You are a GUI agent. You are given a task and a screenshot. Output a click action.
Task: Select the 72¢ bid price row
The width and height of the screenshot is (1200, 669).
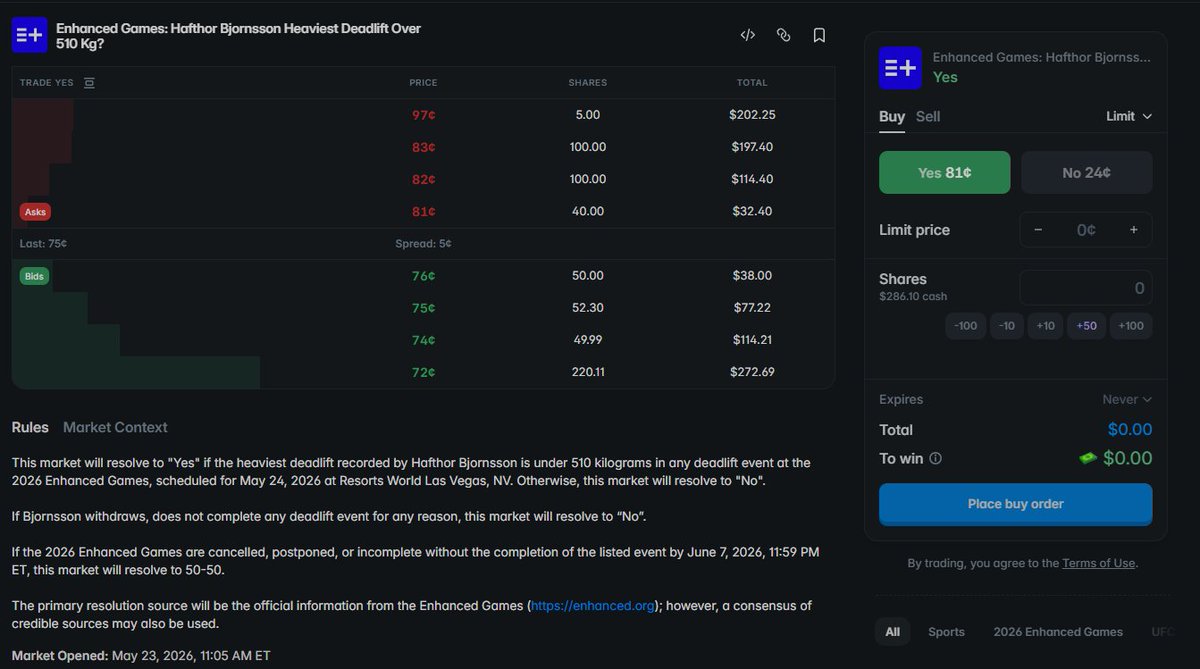(x=423, y=372)
